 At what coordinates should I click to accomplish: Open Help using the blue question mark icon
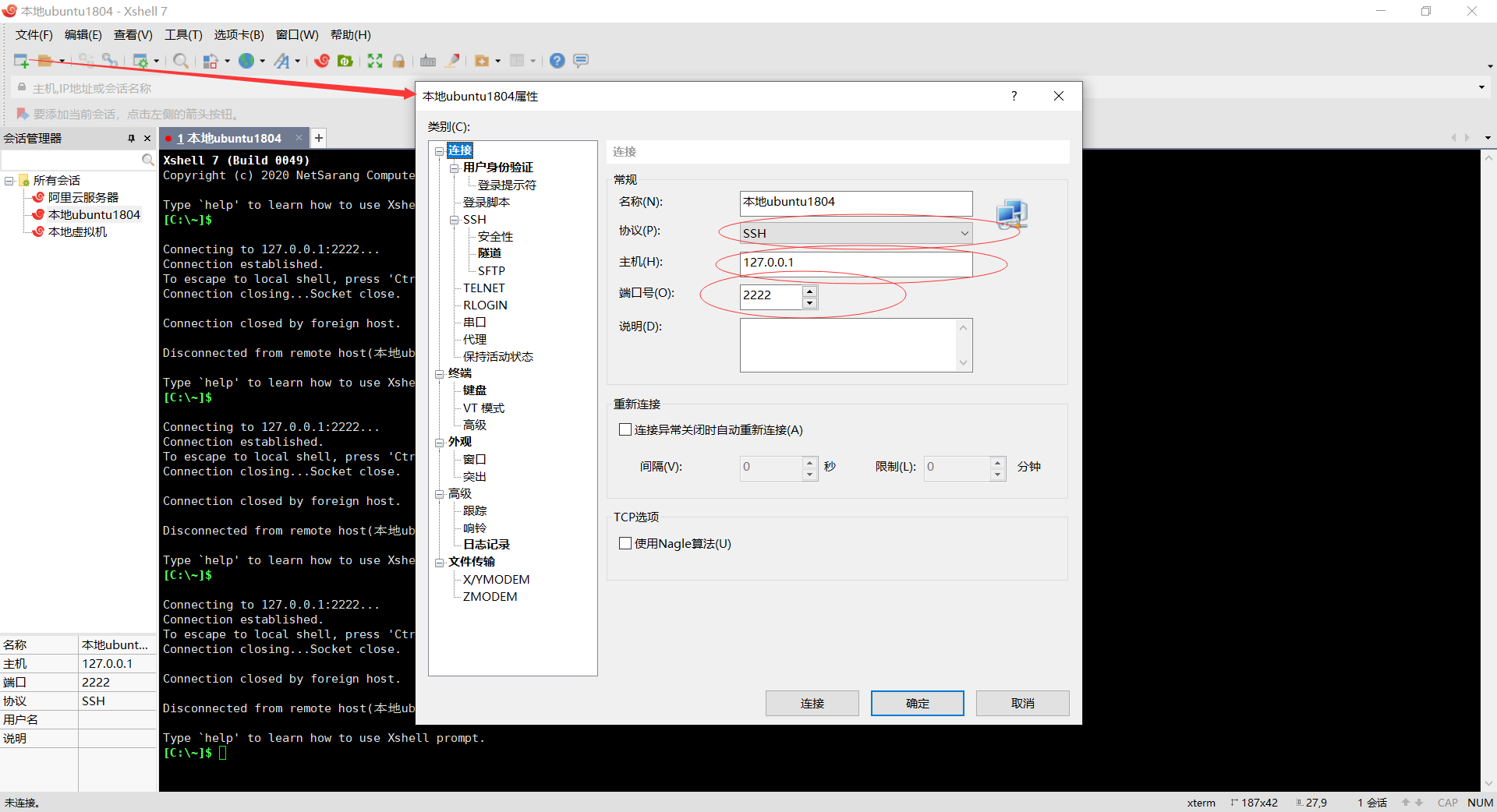click(557, 61)
